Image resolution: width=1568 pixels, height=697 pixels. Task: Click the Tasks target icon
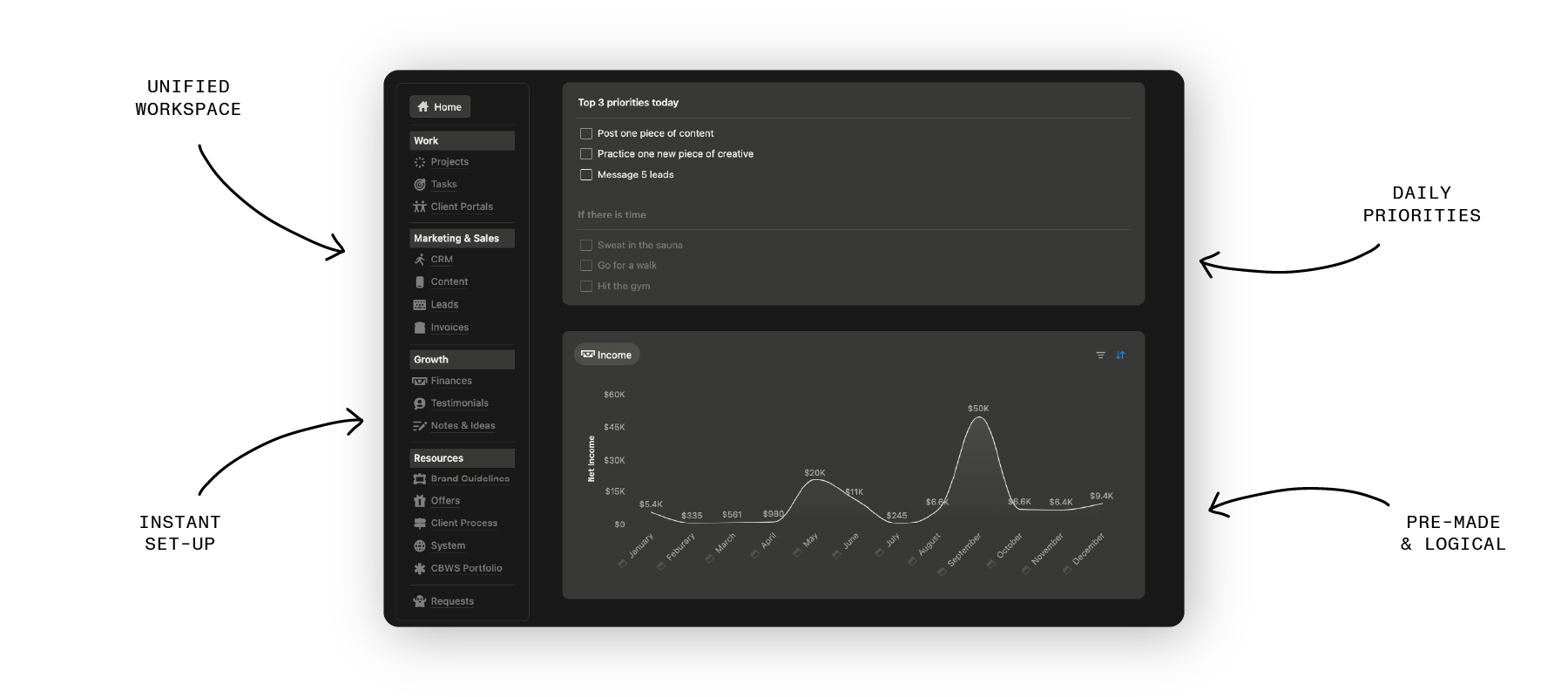coord(420,185)
